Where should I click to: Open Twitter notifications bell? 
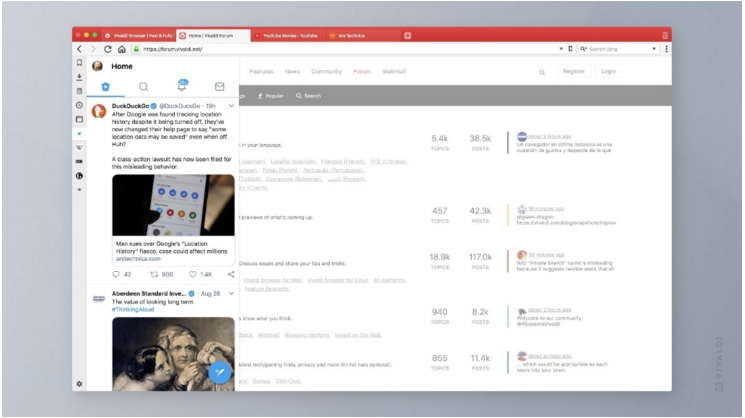click(182, 86)
